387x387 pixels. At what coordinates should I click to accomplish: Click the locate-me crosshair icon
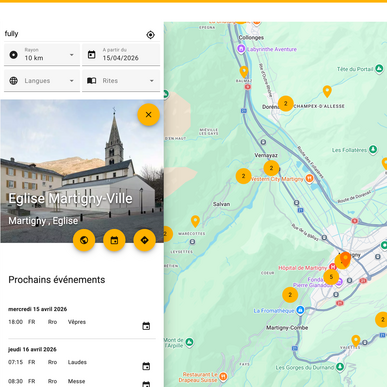(x=150, y=35)
